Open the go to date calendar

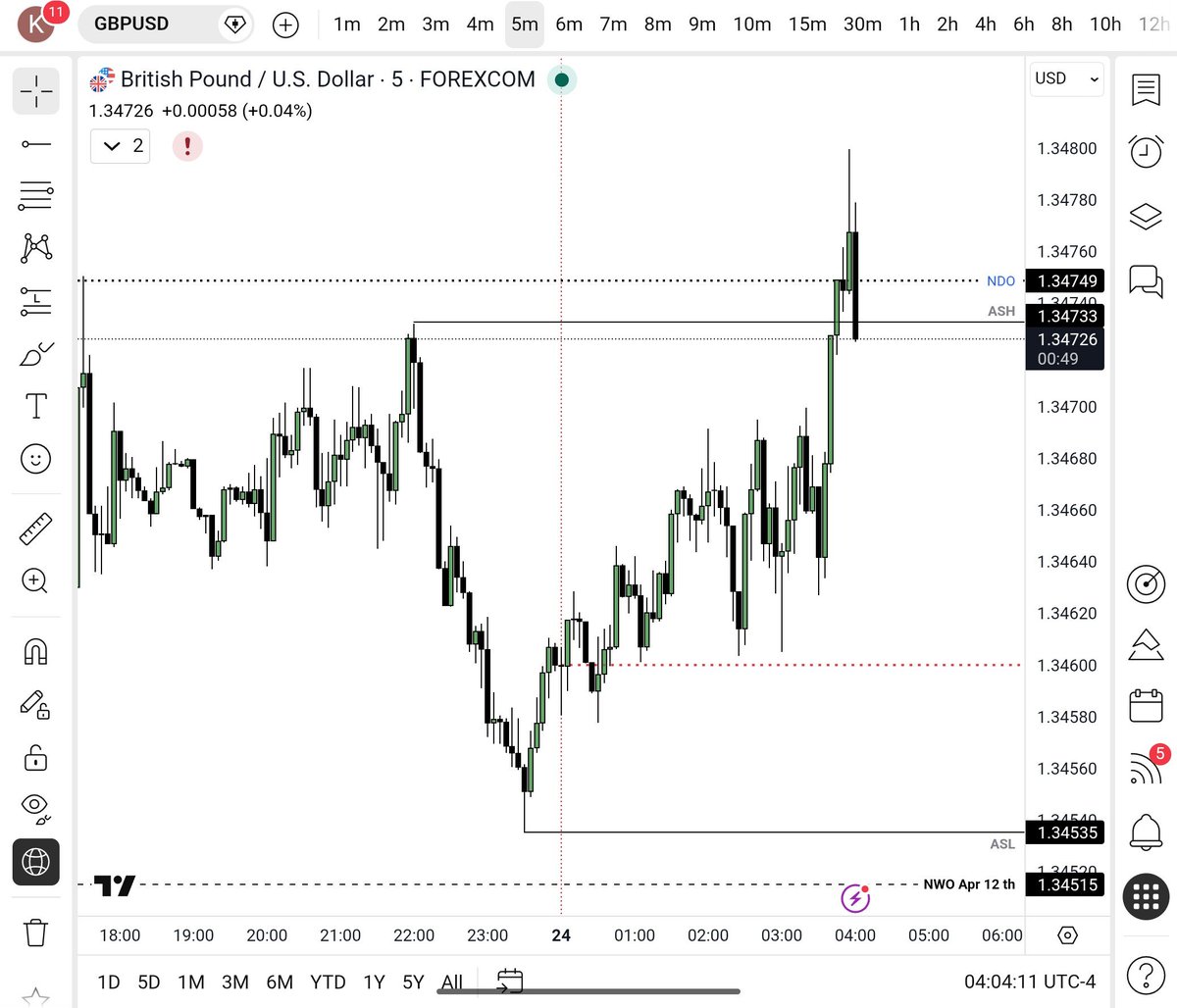pyautogui.click(x=510, y=981)
